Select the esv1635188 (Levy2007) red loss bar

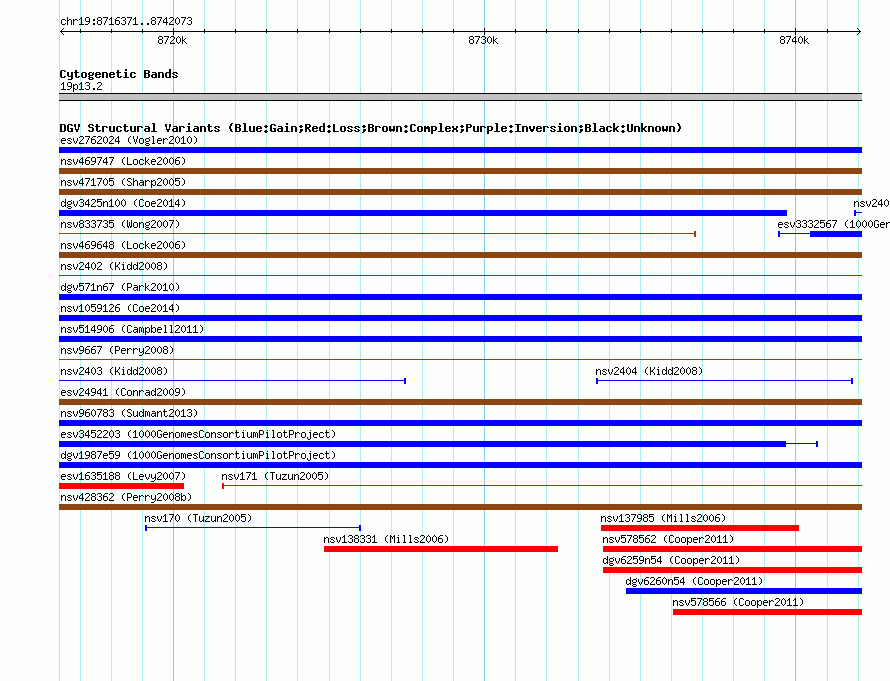tap(121, 486)
